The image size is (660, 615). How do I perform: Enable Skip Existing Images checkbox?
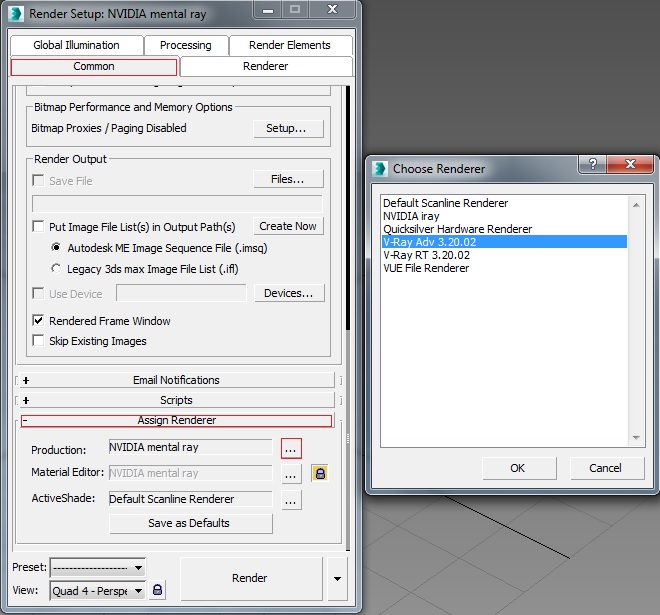coord(38,340)
